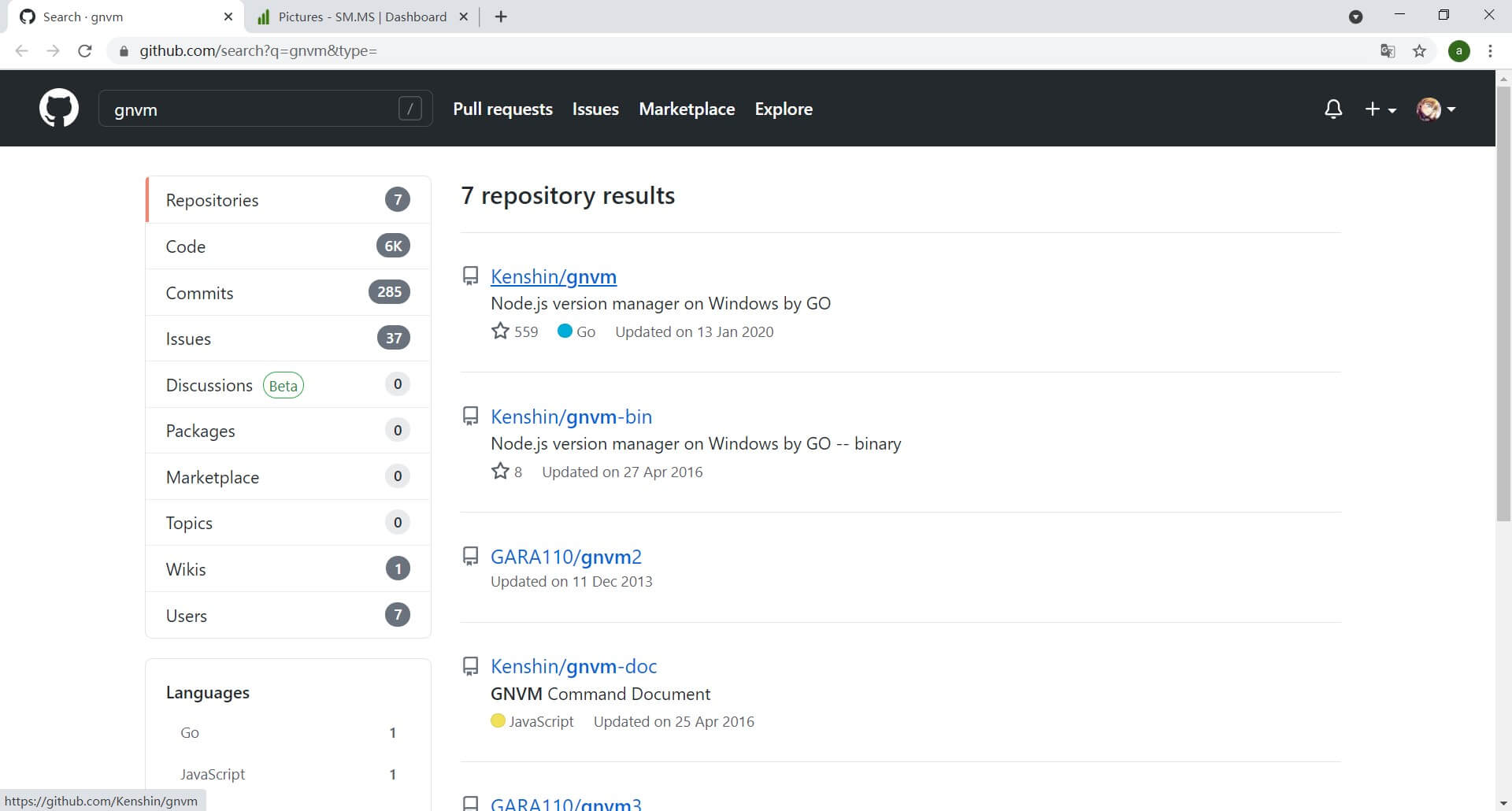Select the Code results filter
This screenshot has width=1512, height=811.
click(288, 246)
